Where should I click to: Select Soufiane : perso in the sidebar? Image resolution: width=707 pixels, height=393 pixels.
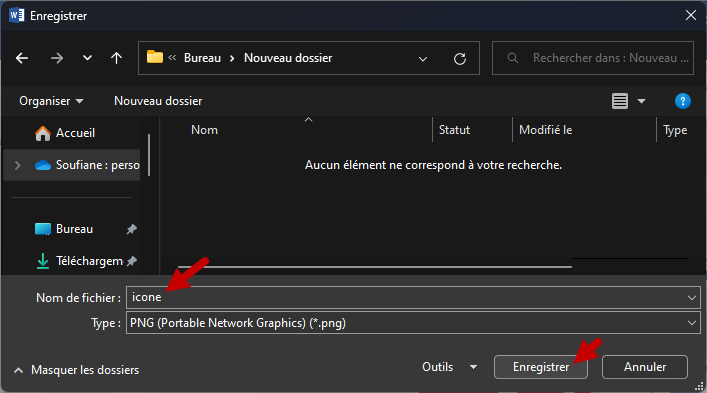(71, 165)
